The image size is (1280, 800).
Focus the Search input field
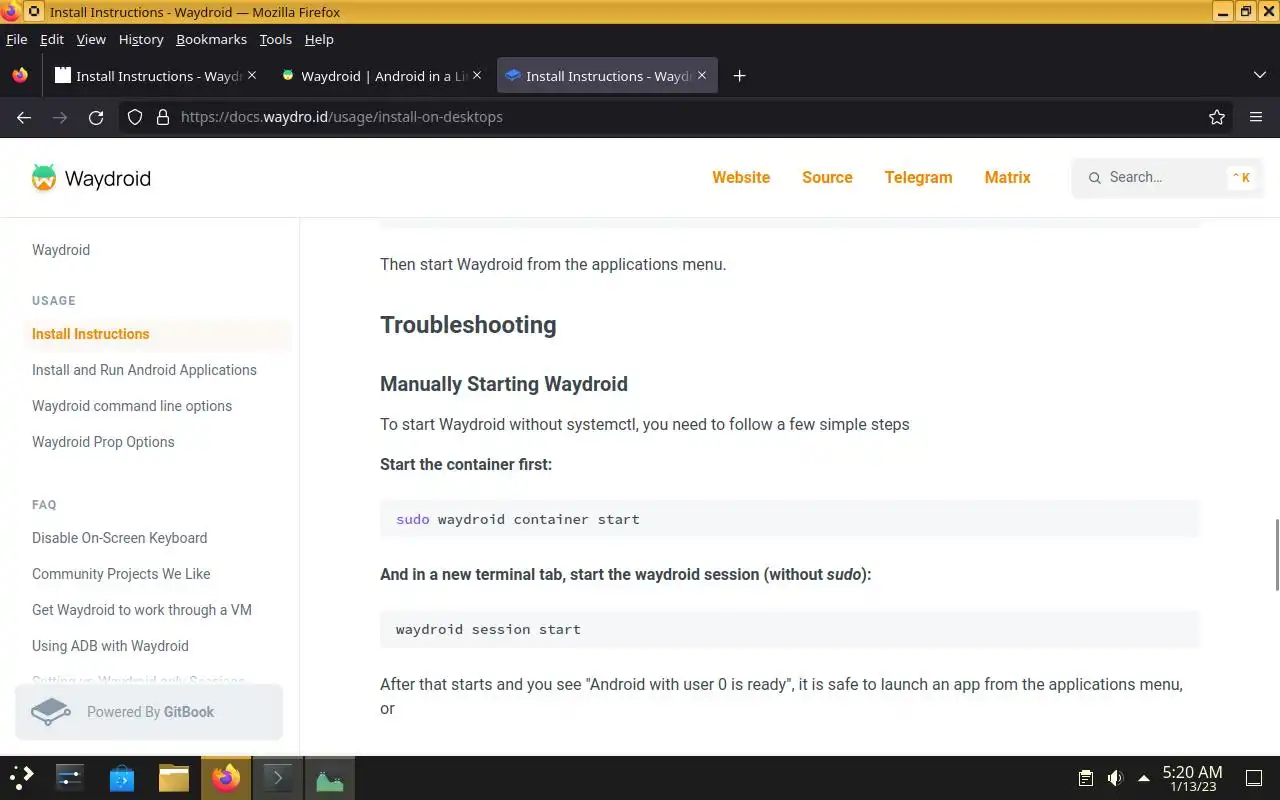1167,177
